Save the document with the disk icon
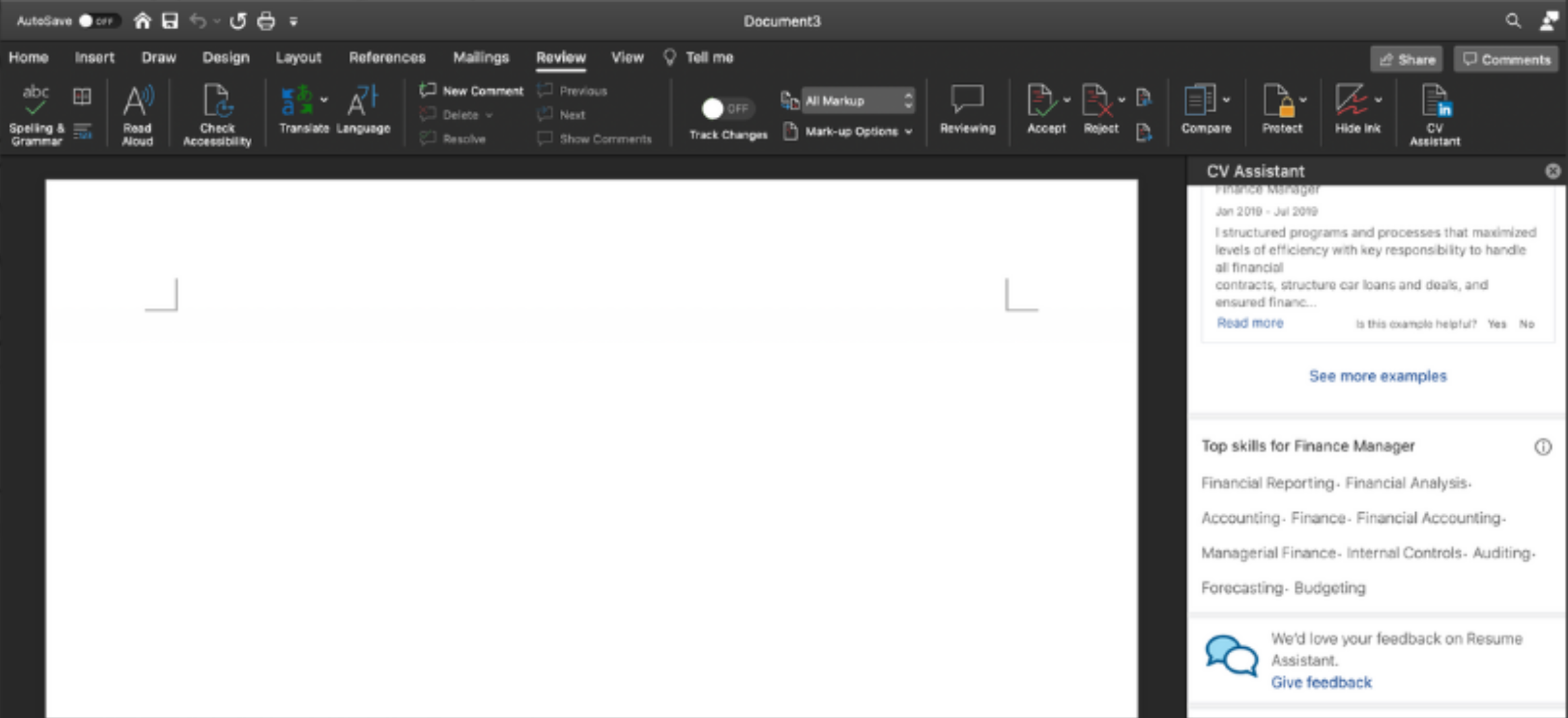 point(170,21)
